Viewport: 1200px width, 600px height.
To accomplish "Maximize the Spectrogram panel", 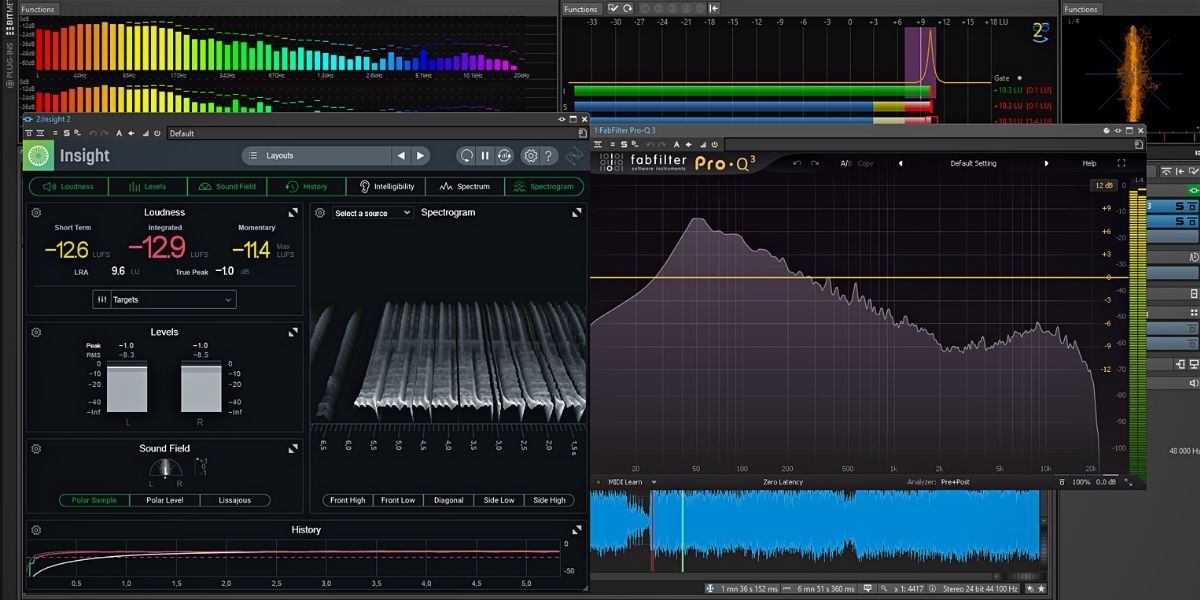I will pos(577,213).
